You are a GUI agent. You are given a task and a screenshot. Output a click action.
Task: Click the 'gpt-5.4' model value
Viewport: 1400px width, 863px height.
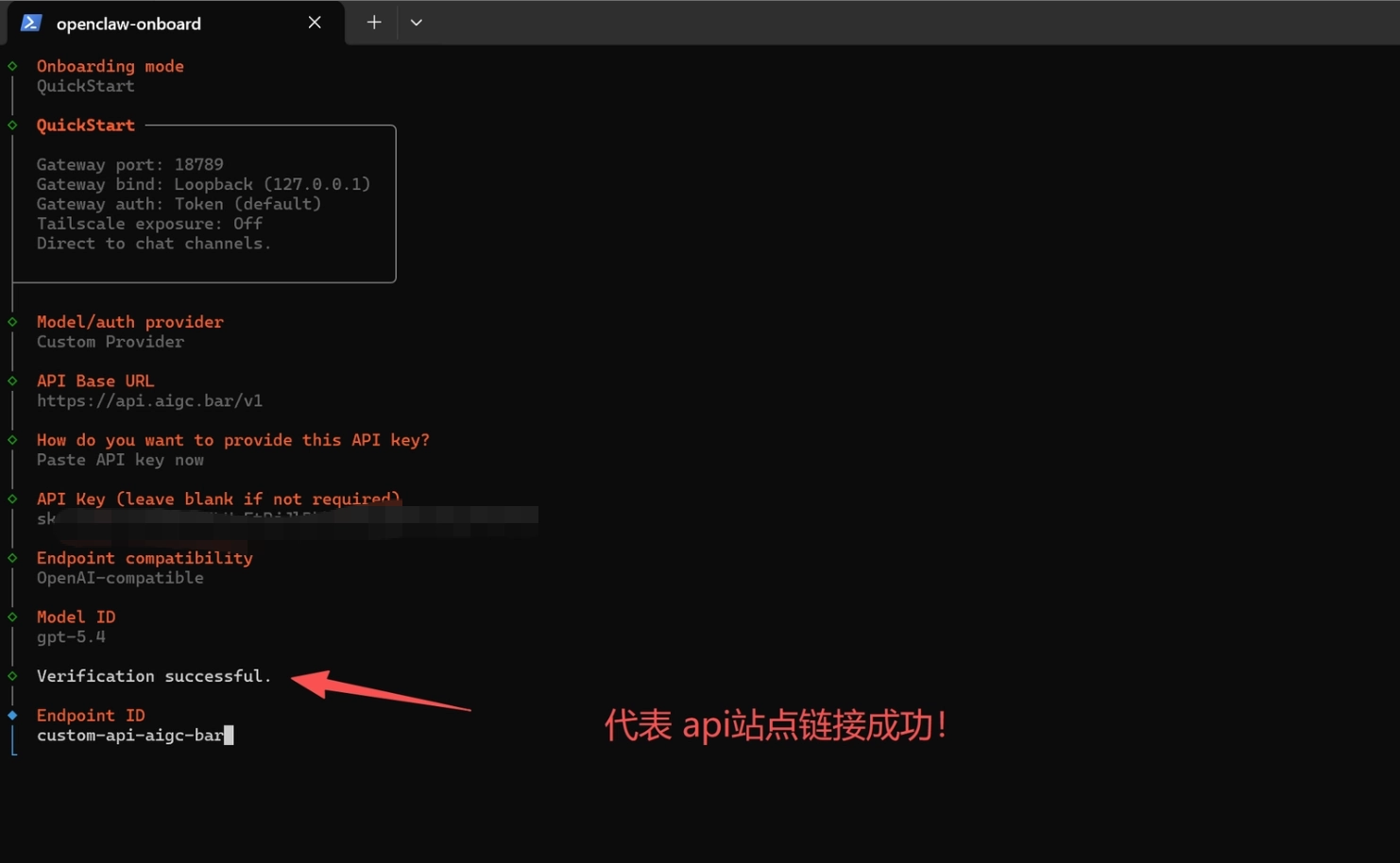click(x=72, y=636)
